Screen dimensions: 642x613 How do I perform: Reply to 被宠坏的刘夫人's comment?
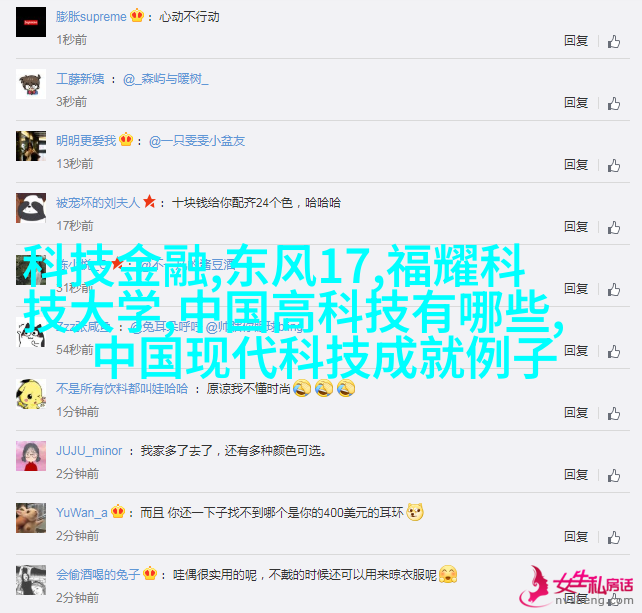point(576,227)
